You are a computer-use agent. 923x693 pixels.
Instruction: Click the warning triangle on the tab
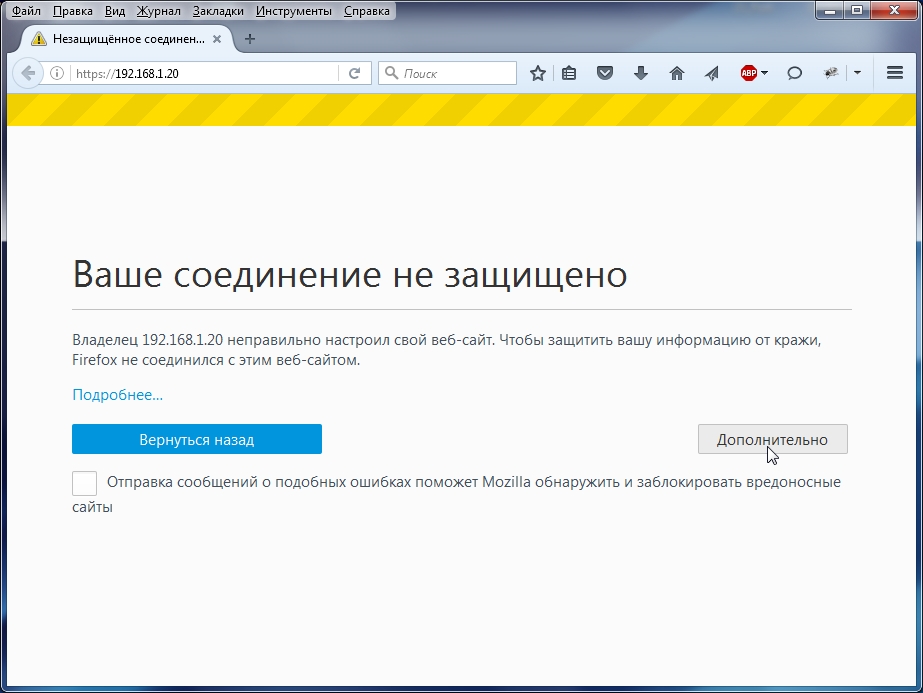coord(39,39)
